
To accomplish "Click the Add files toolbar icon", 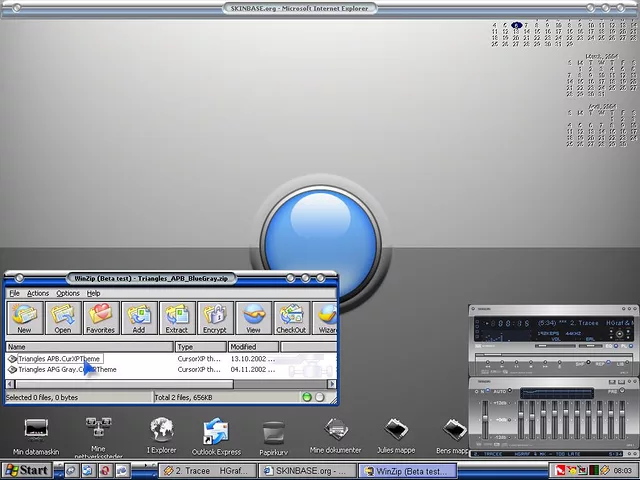I will pos(139,318).
